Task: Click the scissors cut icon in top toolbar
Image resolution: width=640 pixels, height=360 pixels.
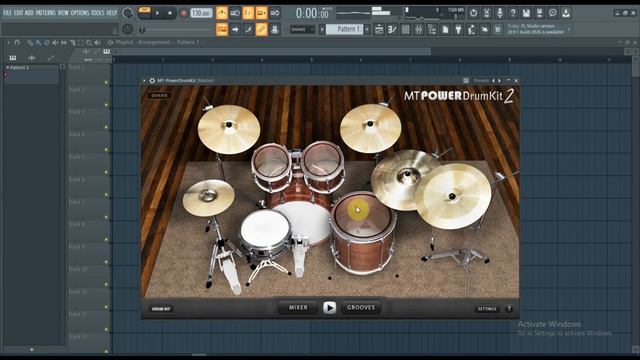Action: (487, 13)
